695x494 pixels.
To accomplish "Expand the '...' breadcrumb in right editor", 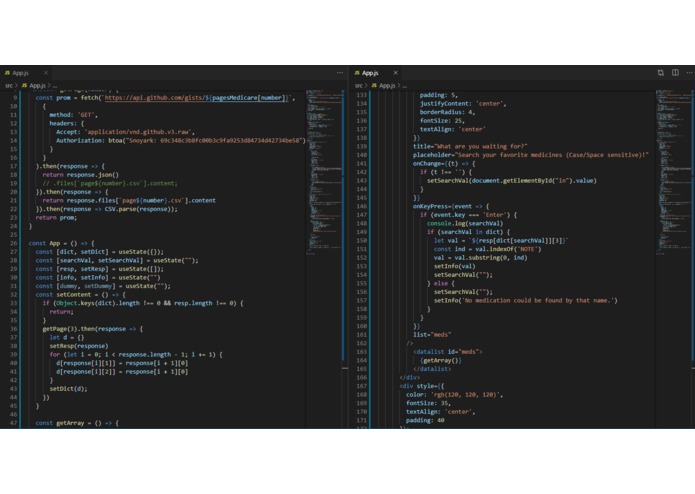I will coord(405,86).
